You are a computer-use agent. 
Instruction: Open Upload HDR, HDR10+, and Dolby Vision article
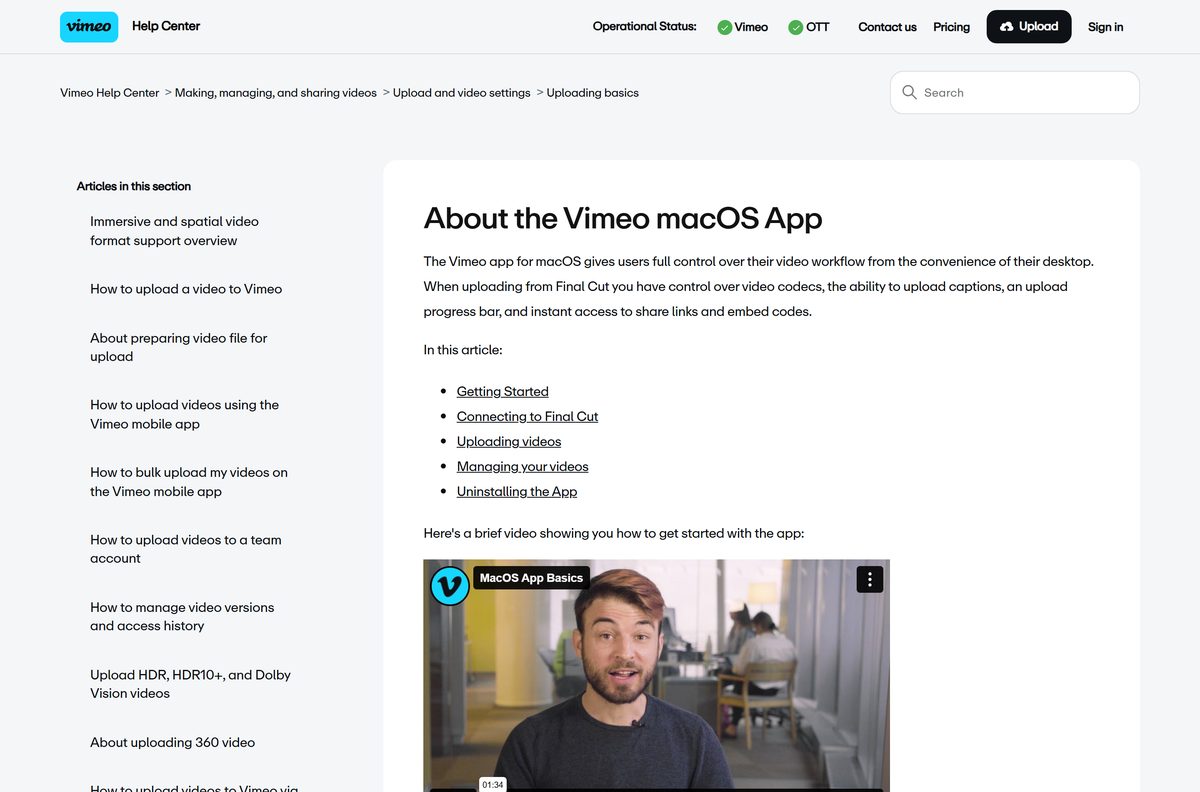tap(190, 684)
